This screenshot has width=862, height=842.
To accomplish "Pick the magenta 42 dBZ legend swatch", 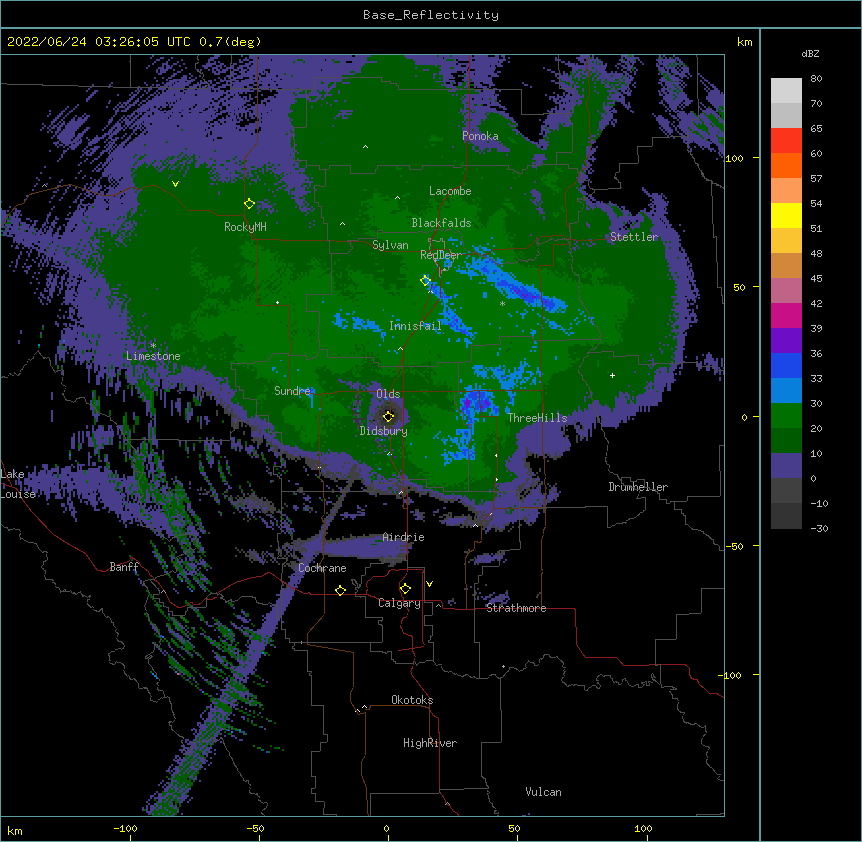I will pos(786,315).
